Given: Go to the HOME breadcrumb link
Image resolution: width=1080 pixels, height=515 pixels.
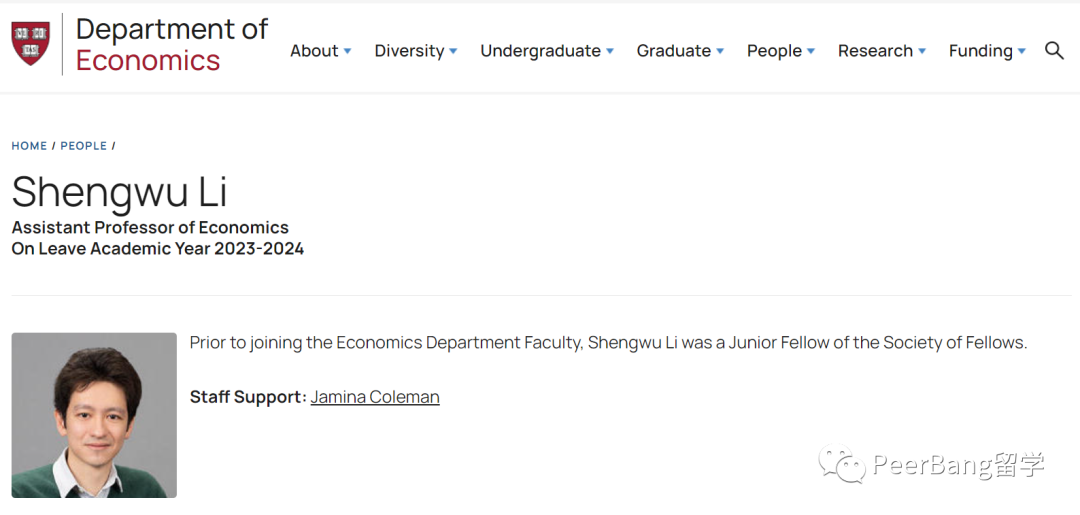Looking at the screenshot, I should click(x=29, y=146).
